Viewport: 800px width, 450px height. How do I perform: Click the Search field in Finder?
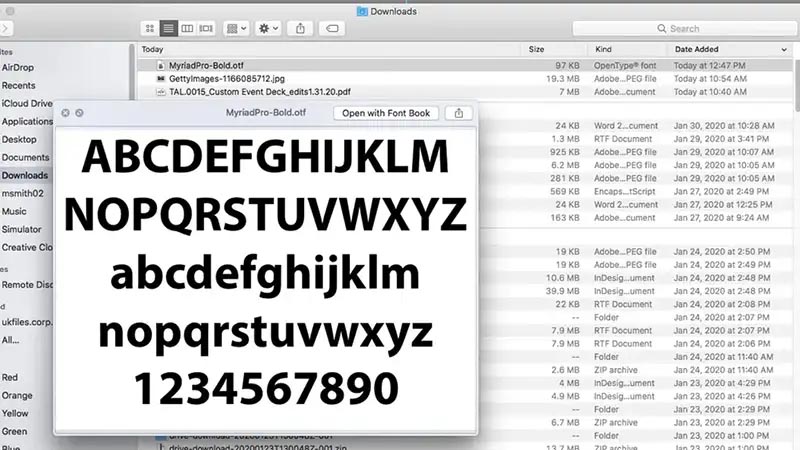[x=720, y=29]
